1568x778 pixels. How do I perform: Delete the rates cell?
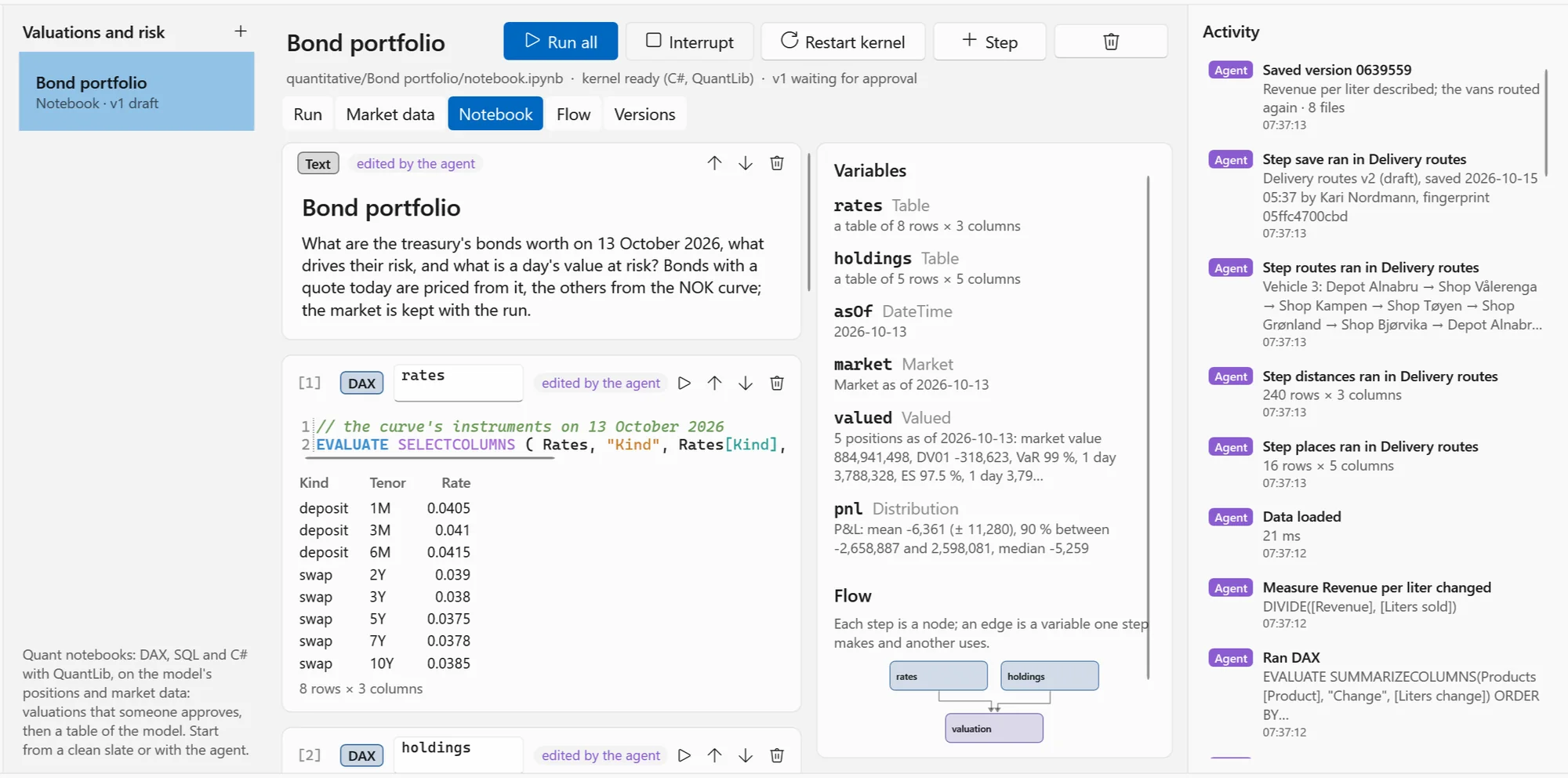pyautogui.click(x=777, y=383)
